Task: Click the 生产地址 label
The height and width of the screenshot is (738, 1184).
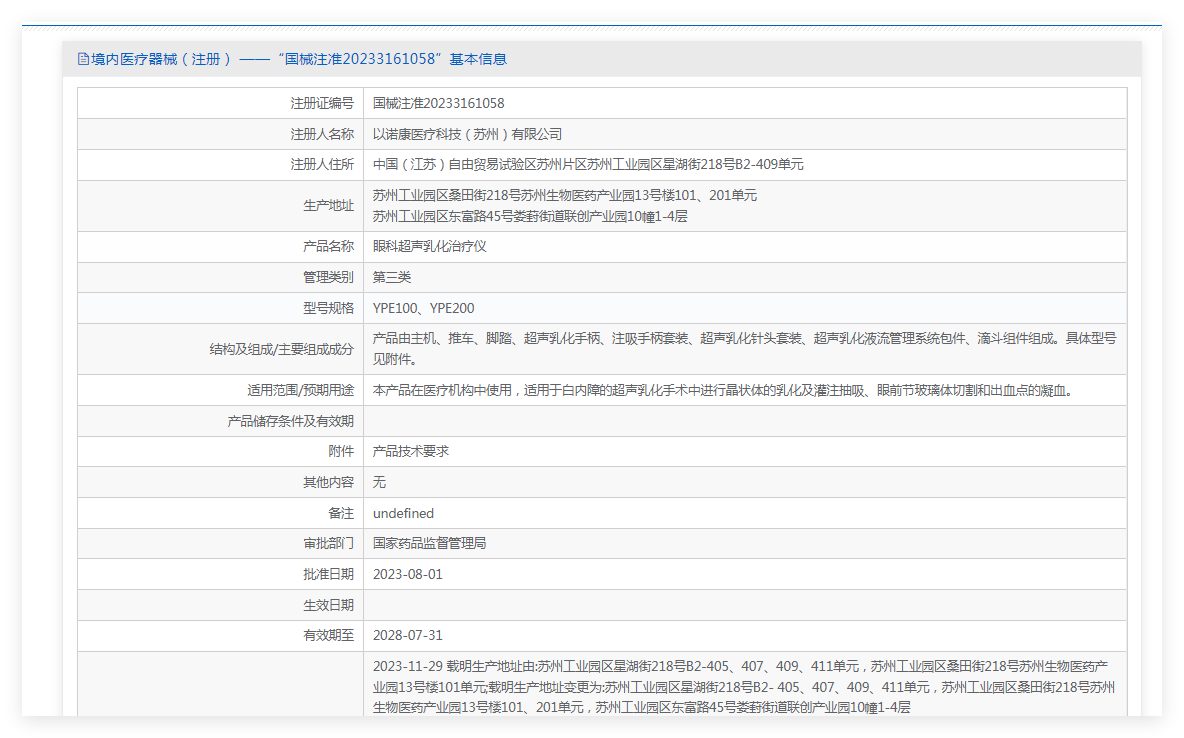Action: click(x=328, y=205)
